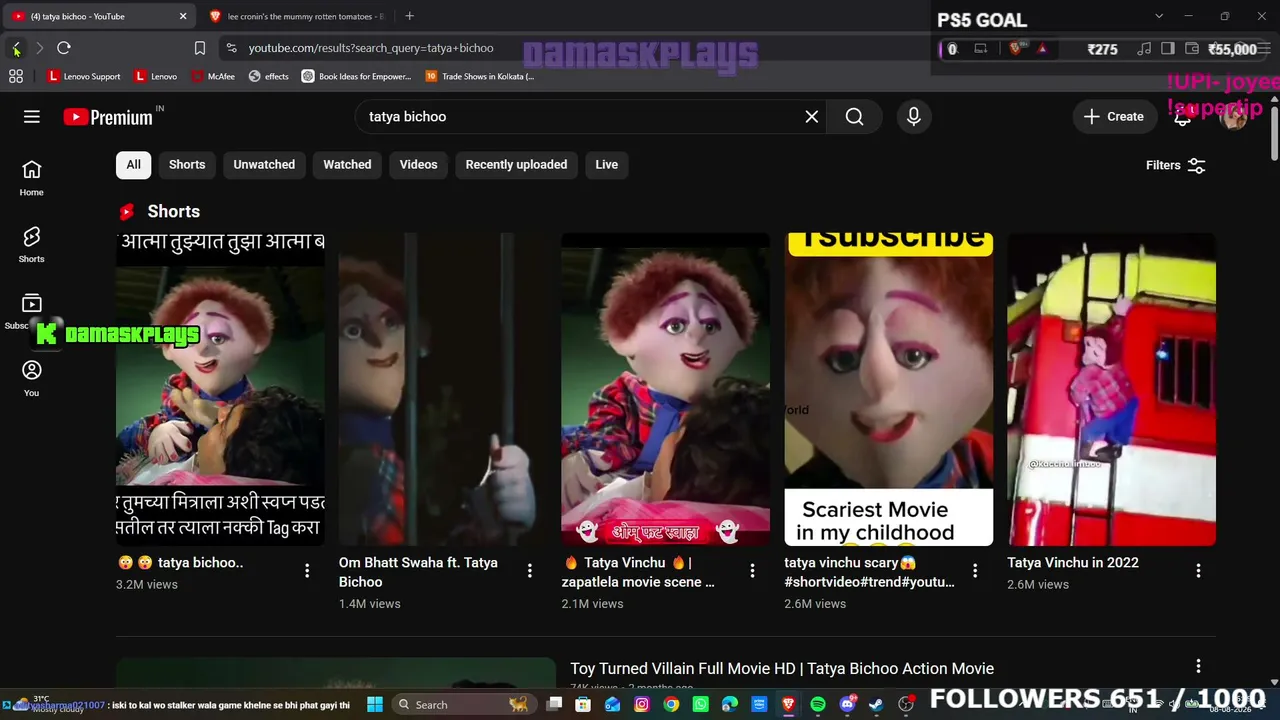
Task: Open Shorts in the sidebar
Action: 32,245
